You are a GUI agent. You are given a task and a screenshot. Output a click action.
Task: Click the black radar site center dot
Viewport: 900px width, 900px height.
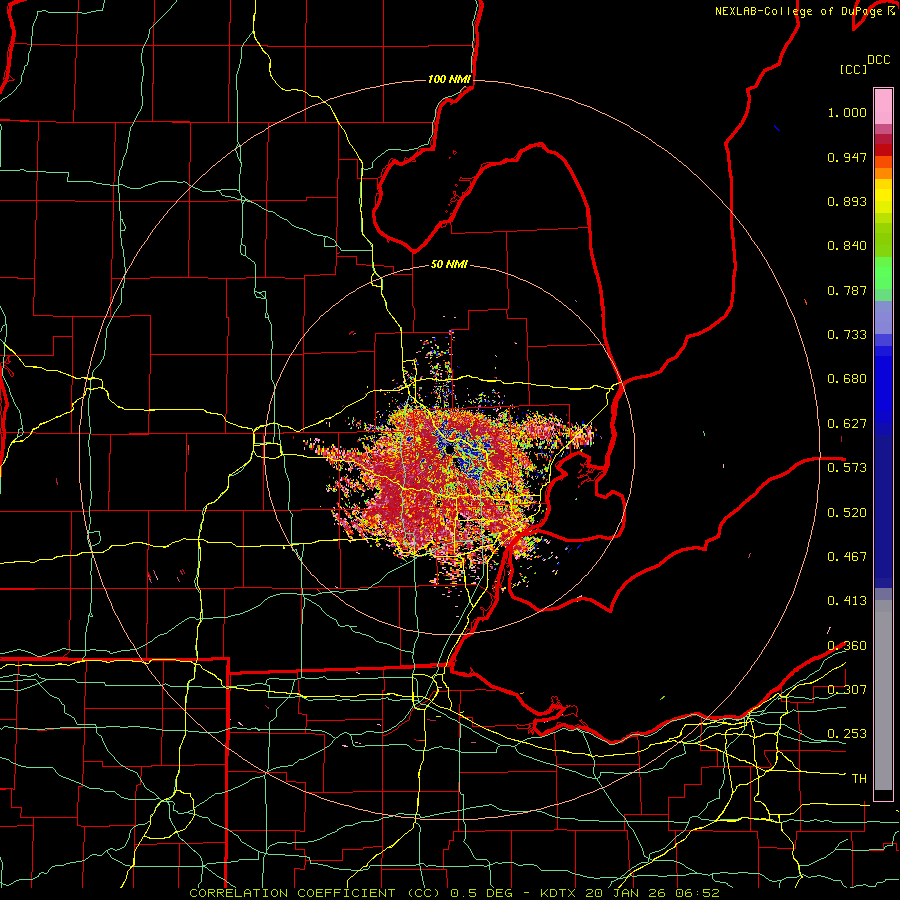(449, 450)
